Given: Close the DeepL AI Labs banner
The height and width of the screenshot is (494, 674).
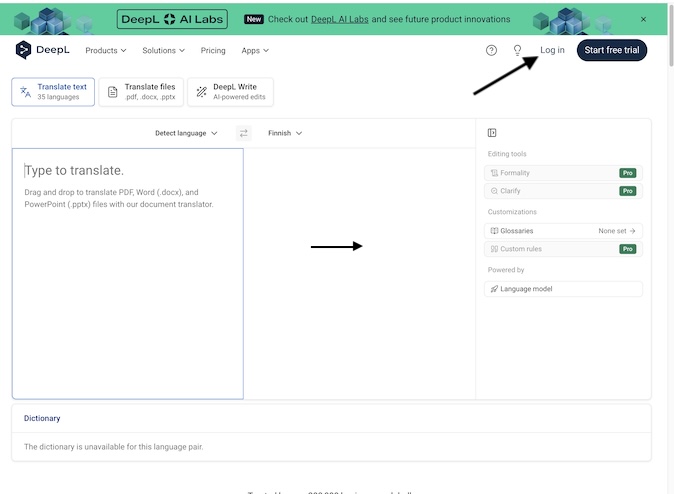Looking at the screenshot, I should coord(643,19).
